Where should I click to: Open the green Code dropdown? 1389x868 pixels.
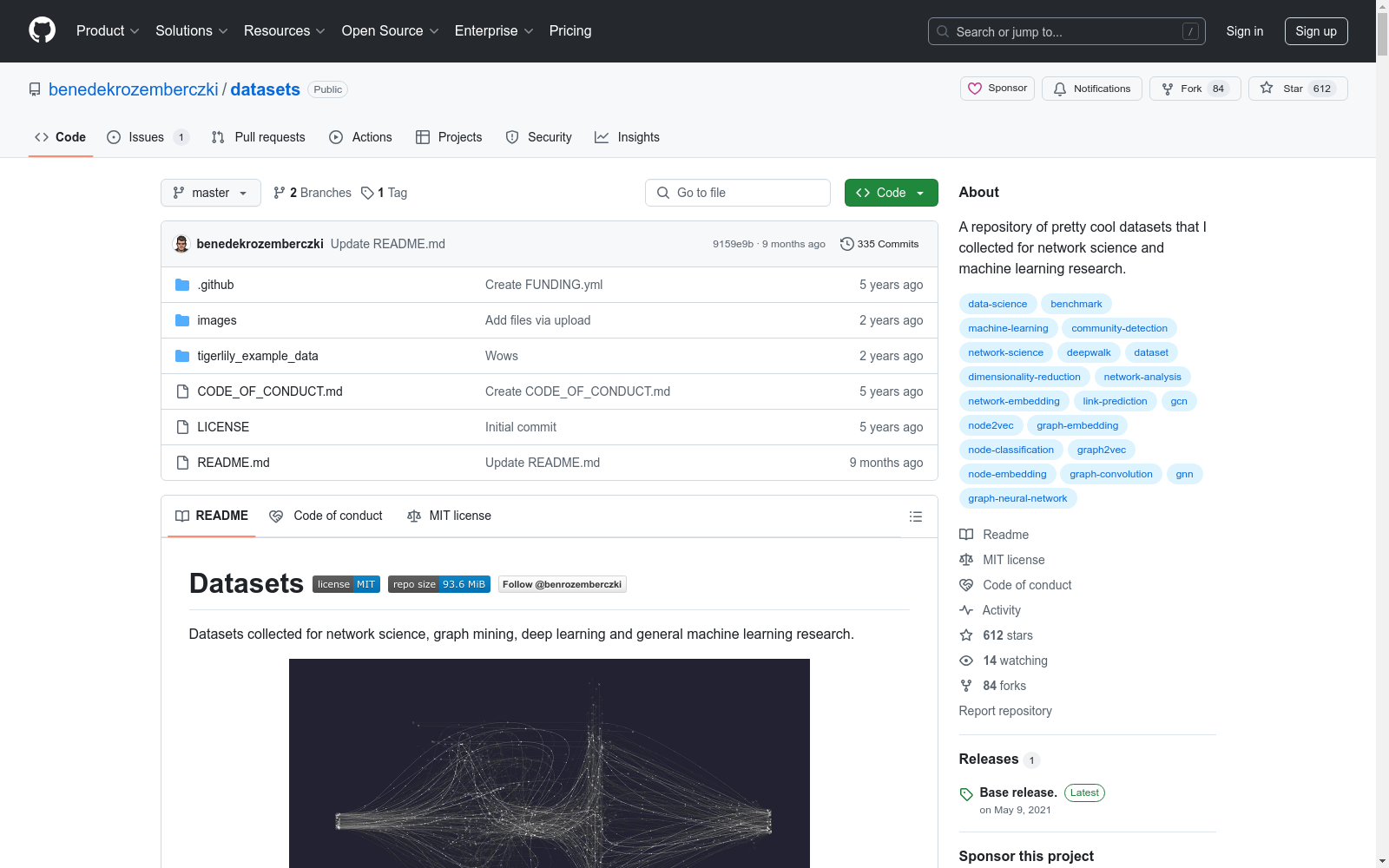(891, 193)
